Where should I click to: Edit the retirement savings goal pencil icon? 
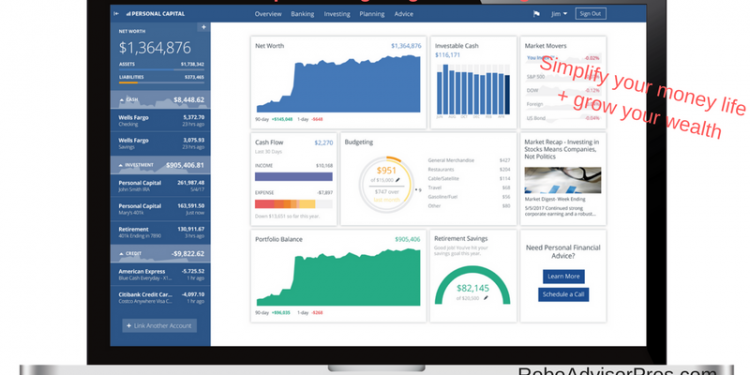486,298
